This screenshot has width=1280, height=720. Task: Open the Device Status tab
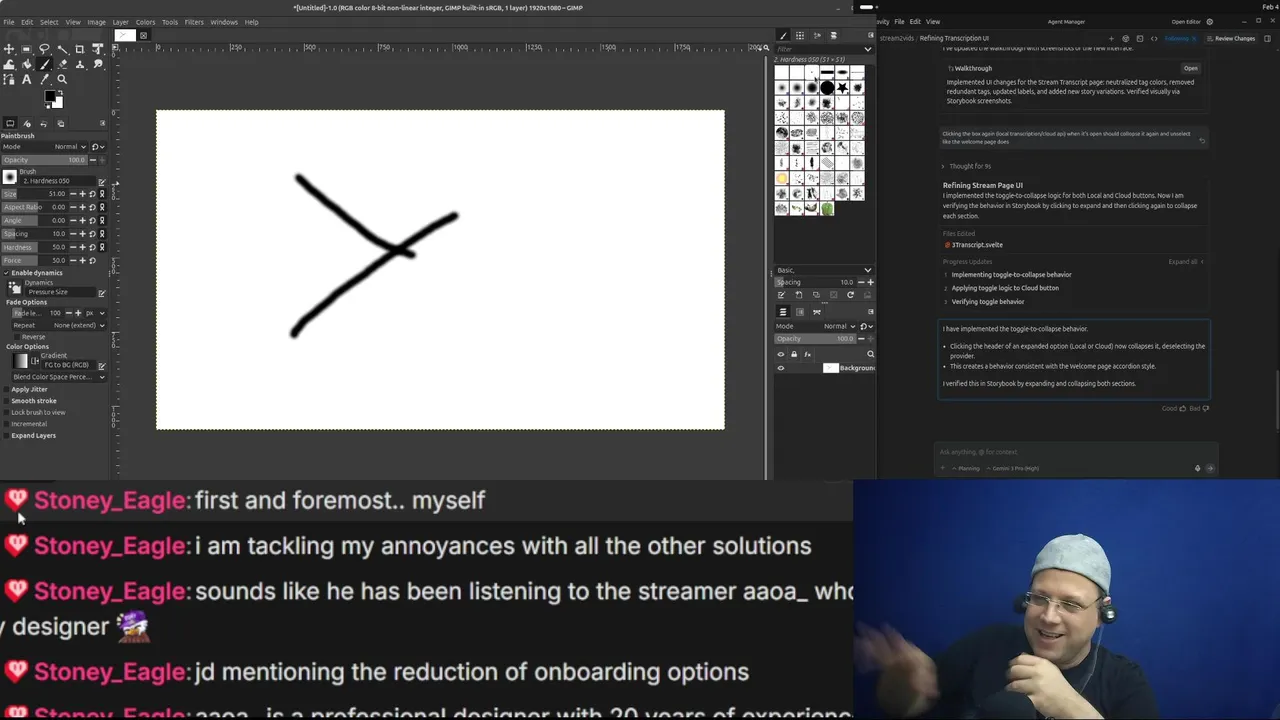click(x=27, y=123)
